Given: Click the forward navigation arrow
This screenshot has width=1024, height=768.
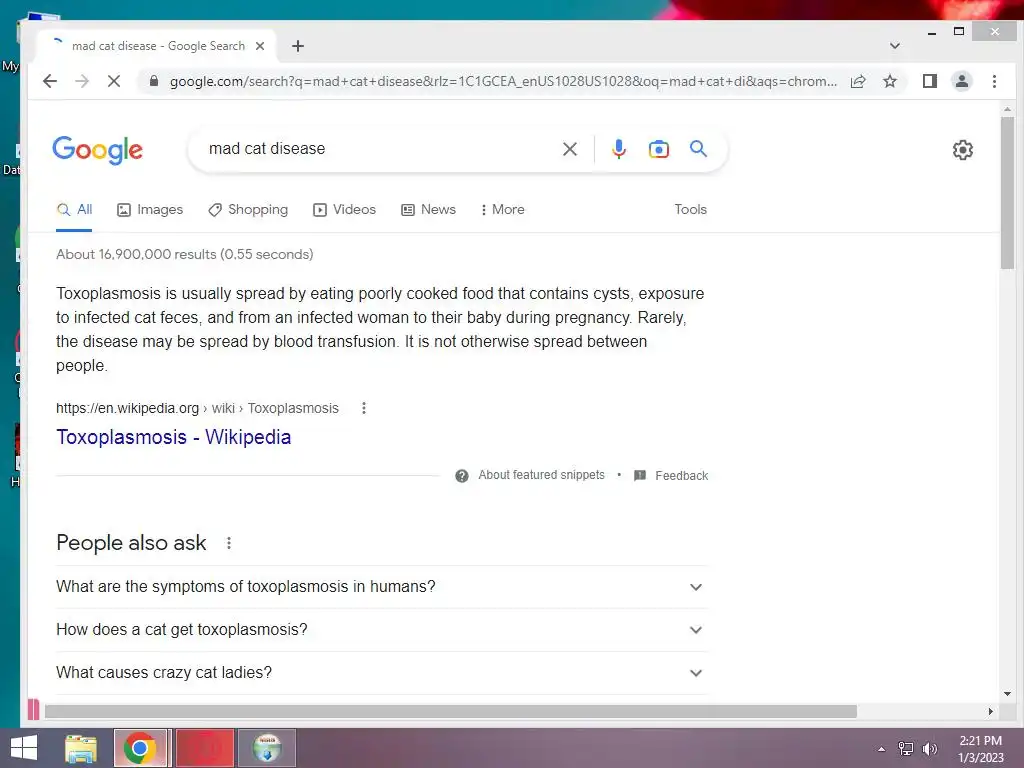Looking at the screenshot, I should pos(82,81).
